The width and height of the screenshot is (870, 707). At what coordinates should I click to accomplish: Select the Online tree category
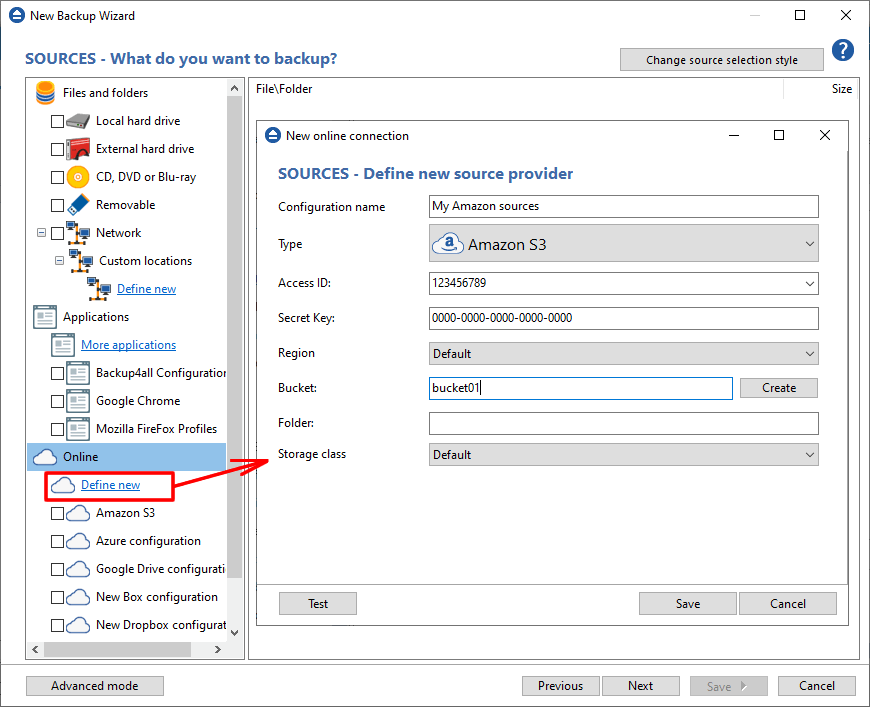click(x=127, y=457)
